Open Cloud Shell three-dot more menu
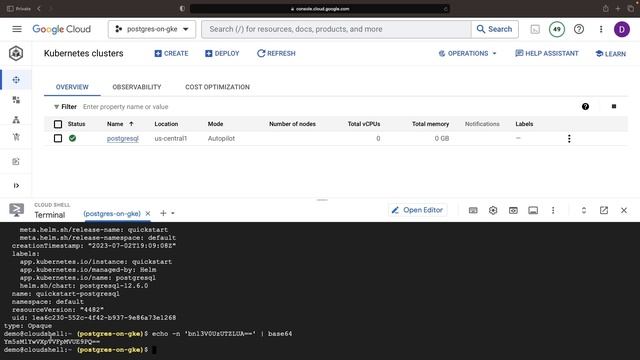The height and width of the screenshot is (360, 640). (553, 210)
